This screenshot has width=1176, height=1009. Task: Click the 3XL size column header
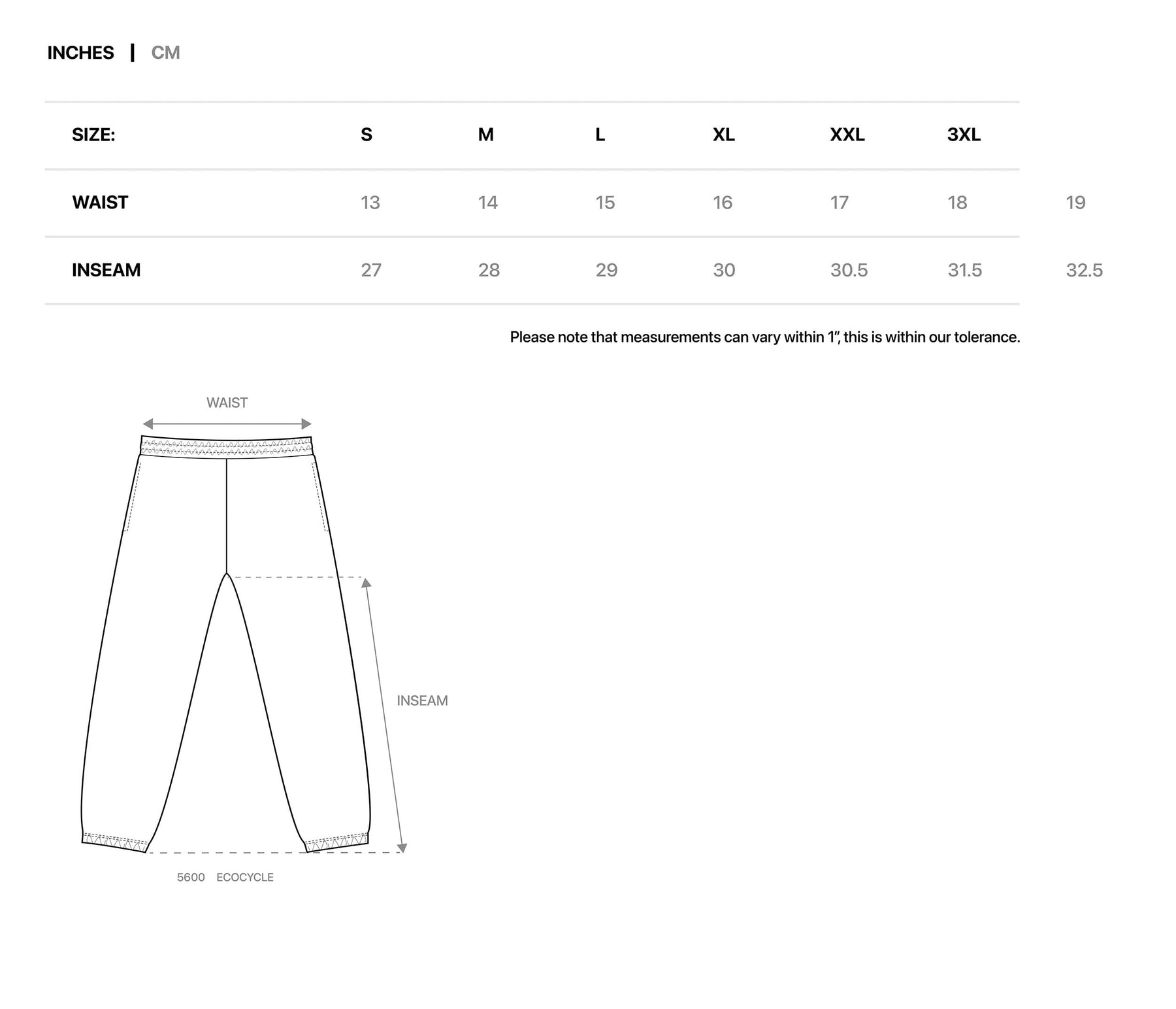tap(964, 135)
